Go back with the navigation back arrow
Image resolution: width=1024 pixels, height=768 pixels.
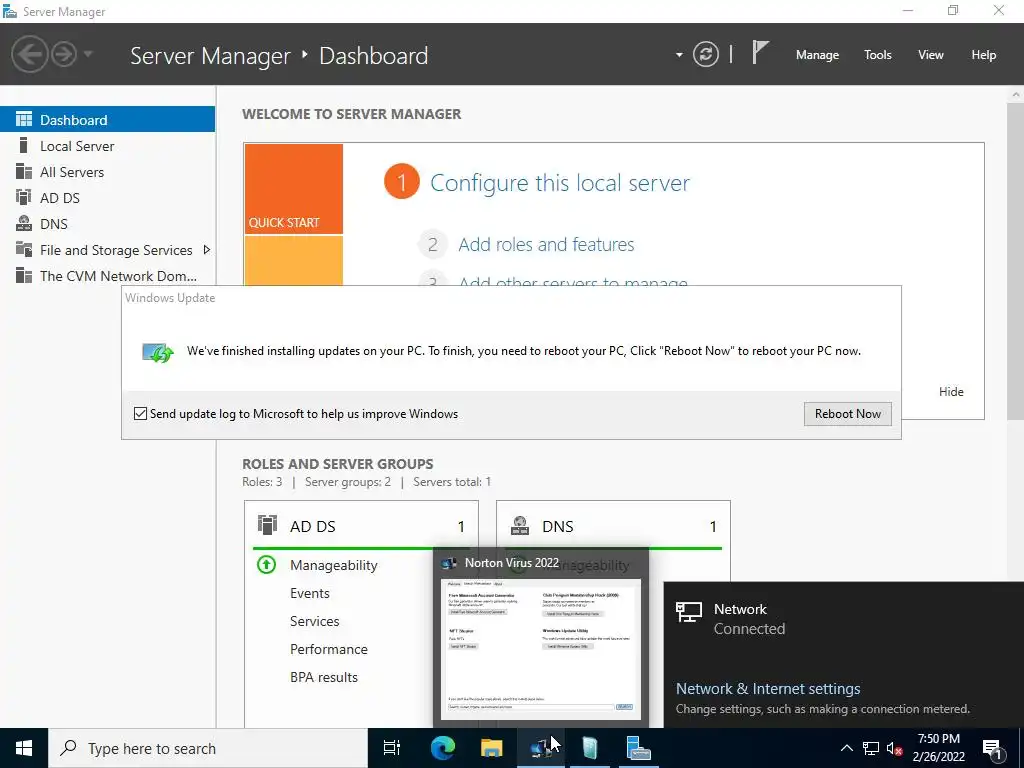click(29, 54)
